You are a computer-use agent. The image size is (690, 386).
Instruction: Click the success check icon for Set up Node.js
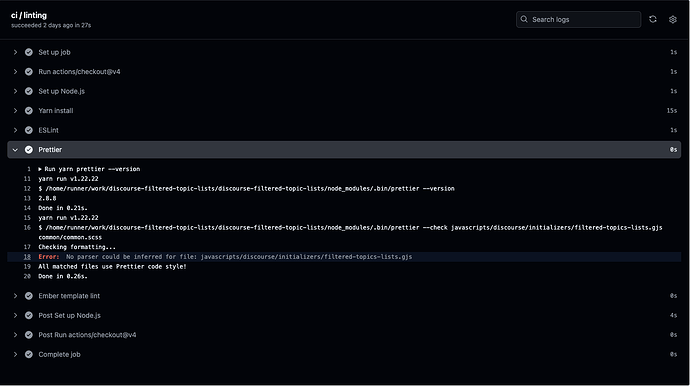tap(29, 91)
